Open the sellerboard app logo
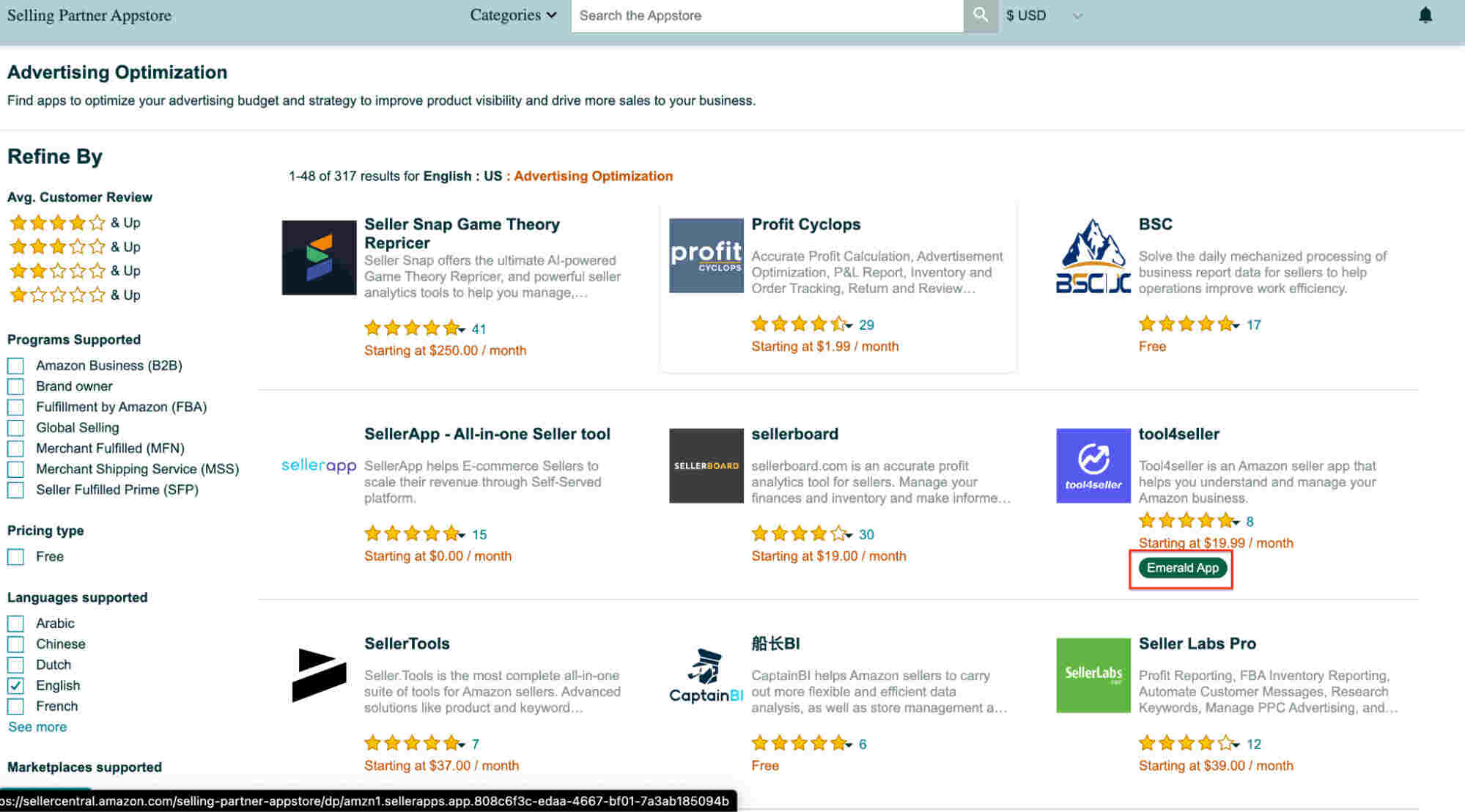 pyautogui.click(x=705, y=466)
